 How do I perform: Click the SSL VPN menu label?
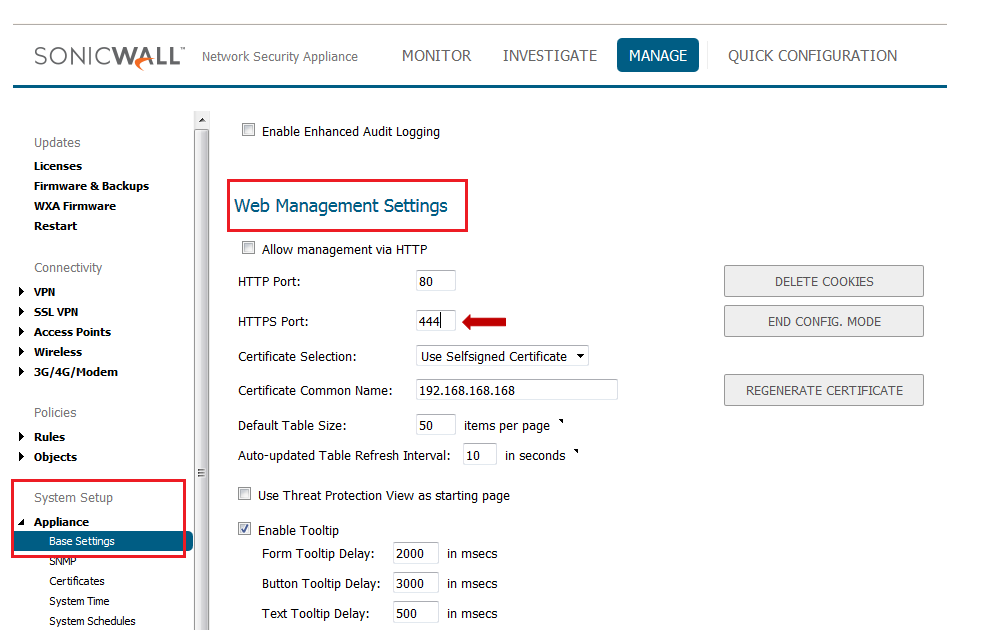click(x=56, y=312)
